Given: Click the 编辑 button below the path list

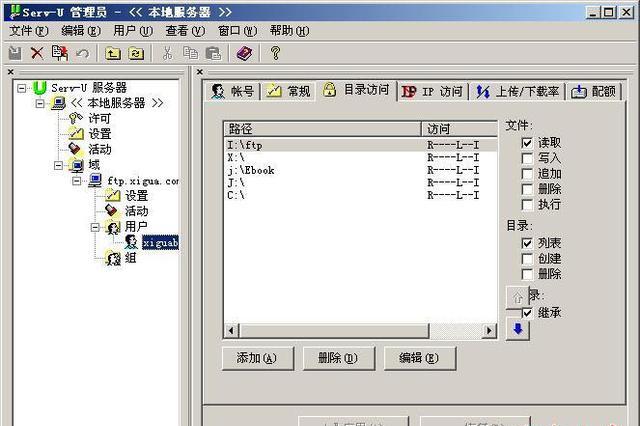Looking at the screenshot, I should [x=419, y=358].
